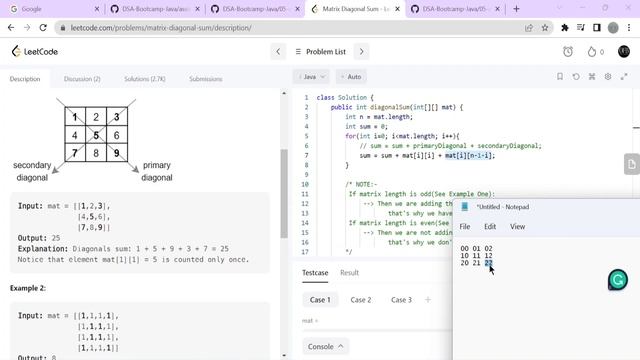The width and height of the screenshot is (640, 360).
Task: Switch to the Result tab
Action: (x=349, y=273)
